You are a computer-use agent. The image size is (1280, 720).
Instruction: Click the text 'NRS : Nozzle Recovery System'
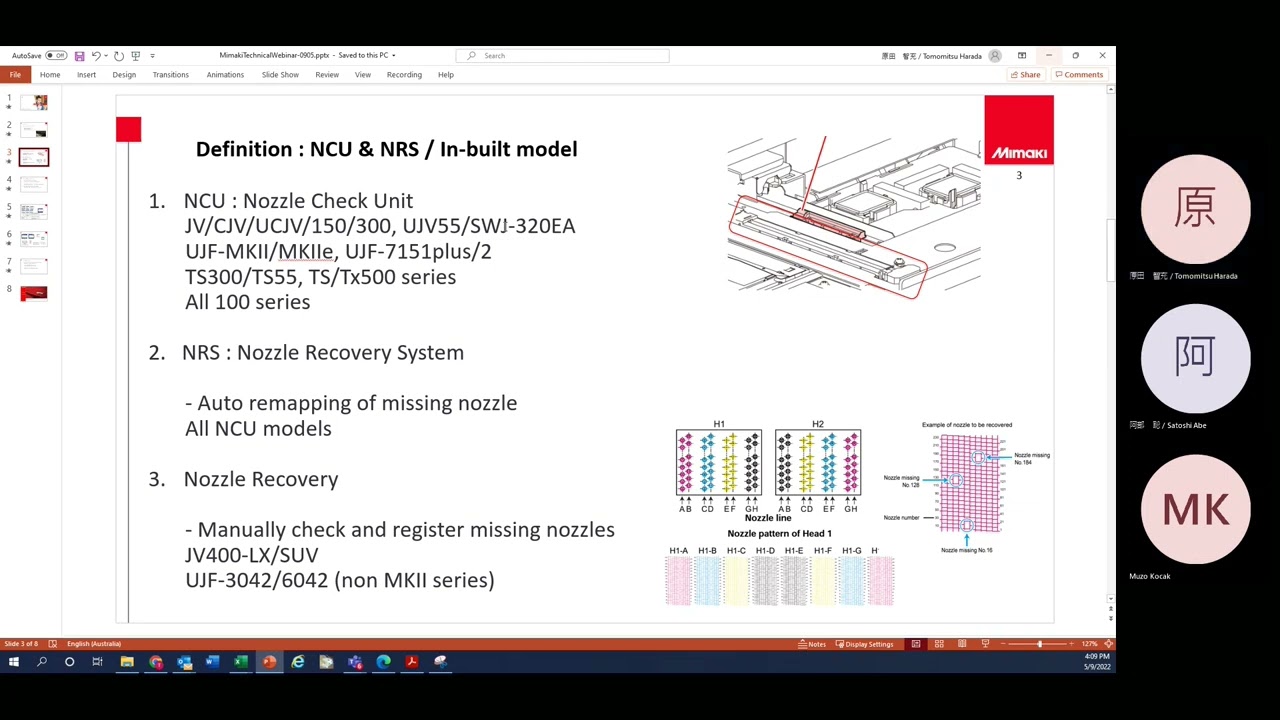(323, 353)
